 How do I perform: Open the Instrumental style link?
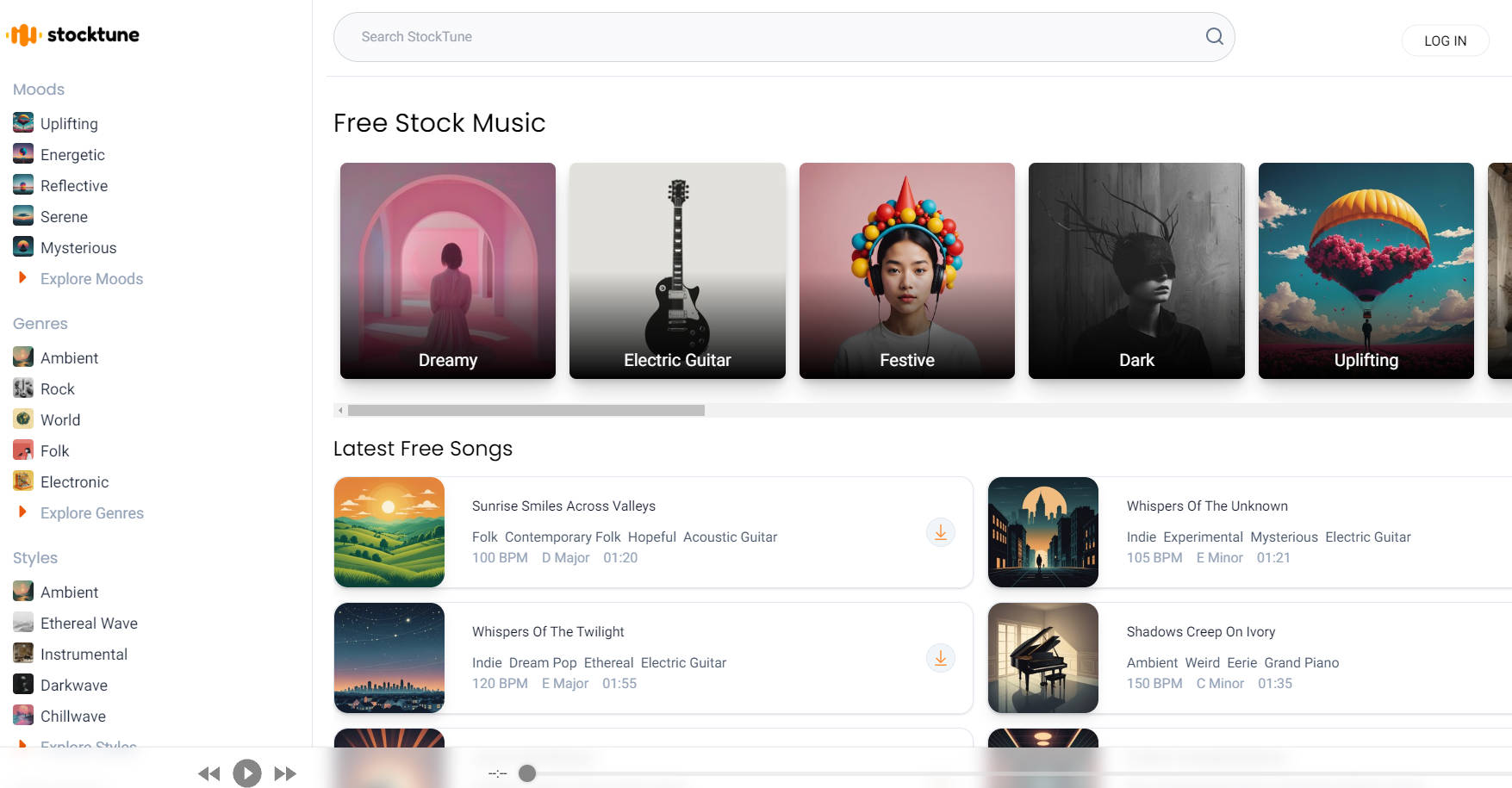84,654
